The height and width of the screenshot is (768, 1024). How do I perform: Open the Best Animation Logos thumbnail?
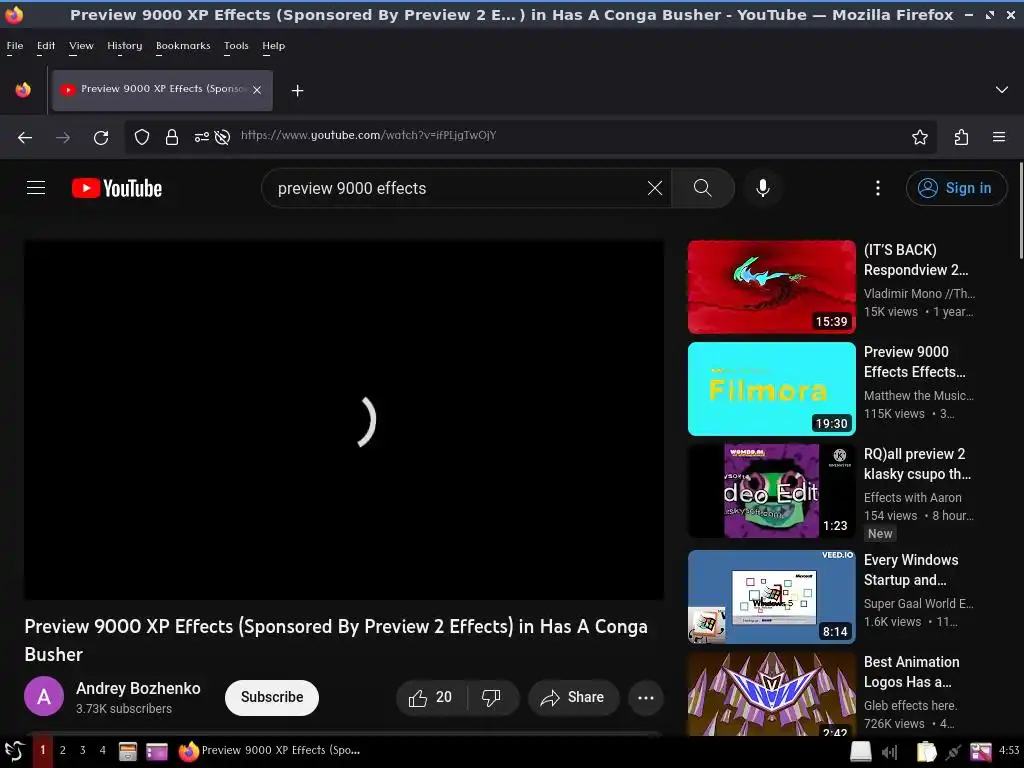[x=771, y=694]
